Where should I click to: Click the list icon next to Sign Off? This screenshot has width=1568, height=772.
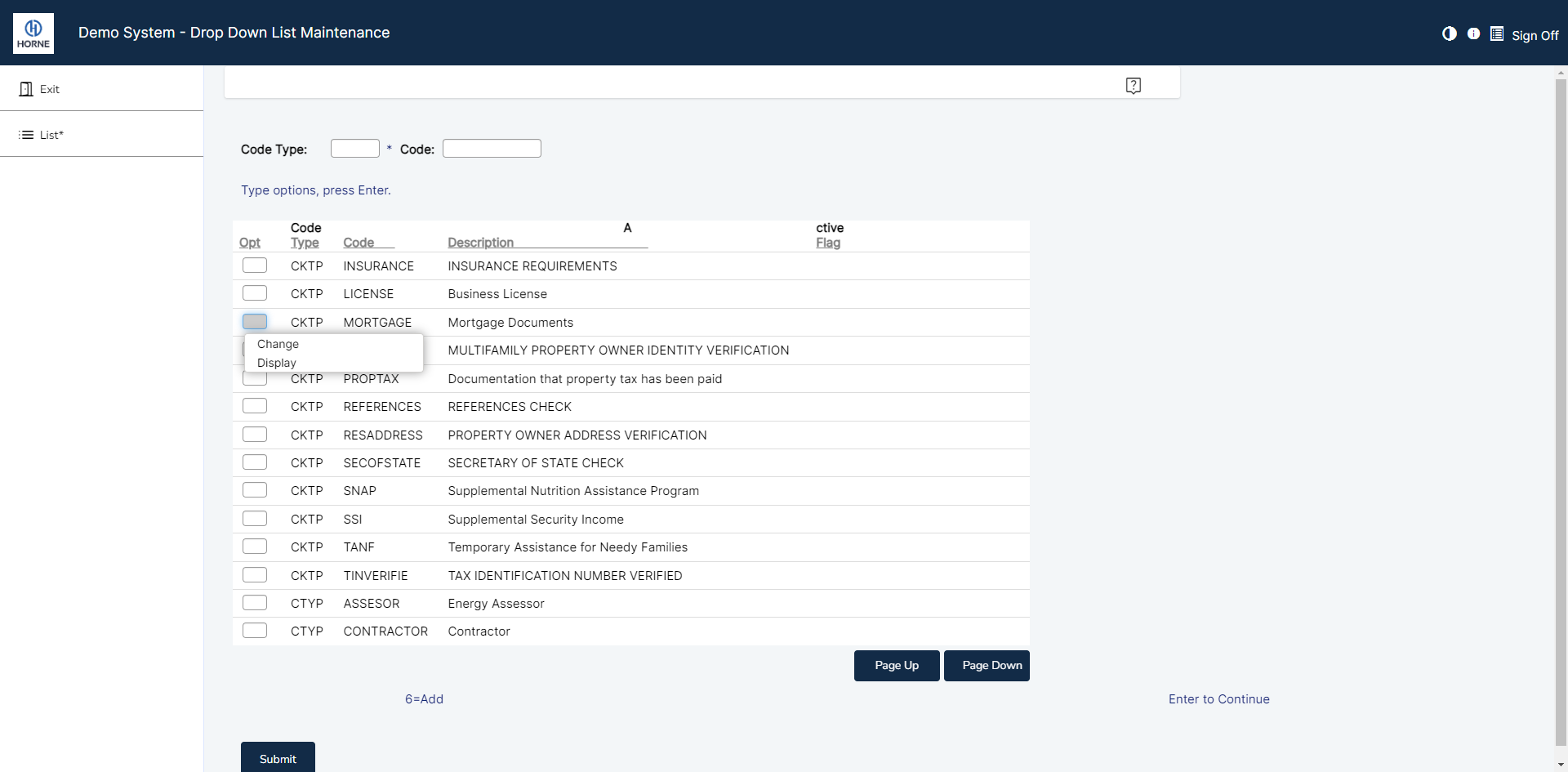(1498, 33)
